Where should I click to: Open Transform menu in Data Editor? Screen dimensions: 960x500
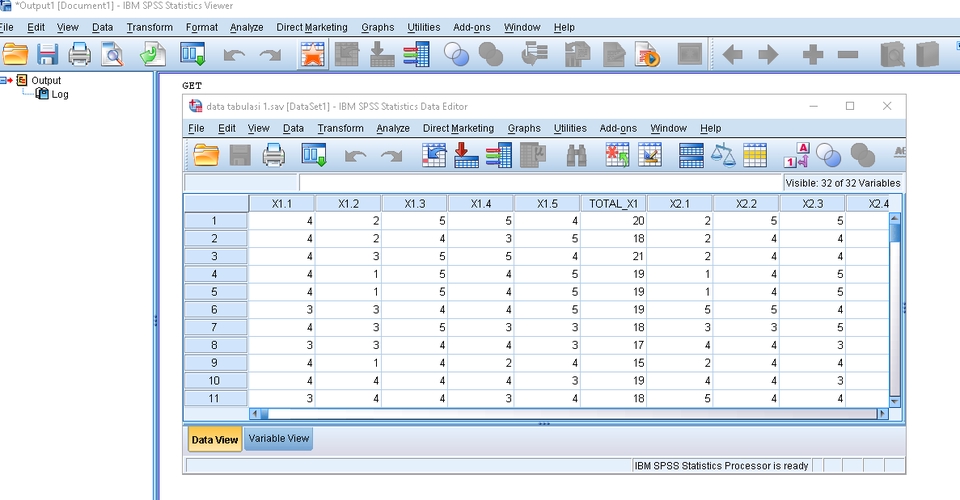340,128
